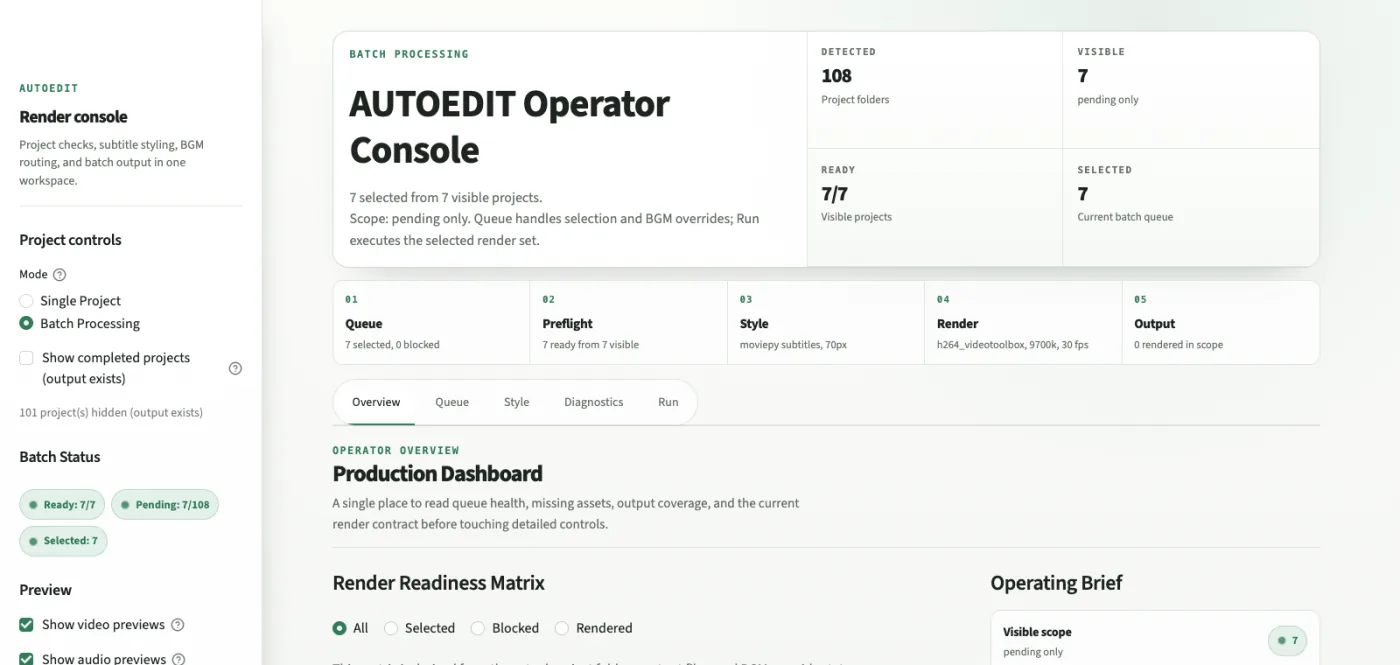Click the 02 Preflight step card
This screenshot has width=1400, height=665.
(629, 322)
